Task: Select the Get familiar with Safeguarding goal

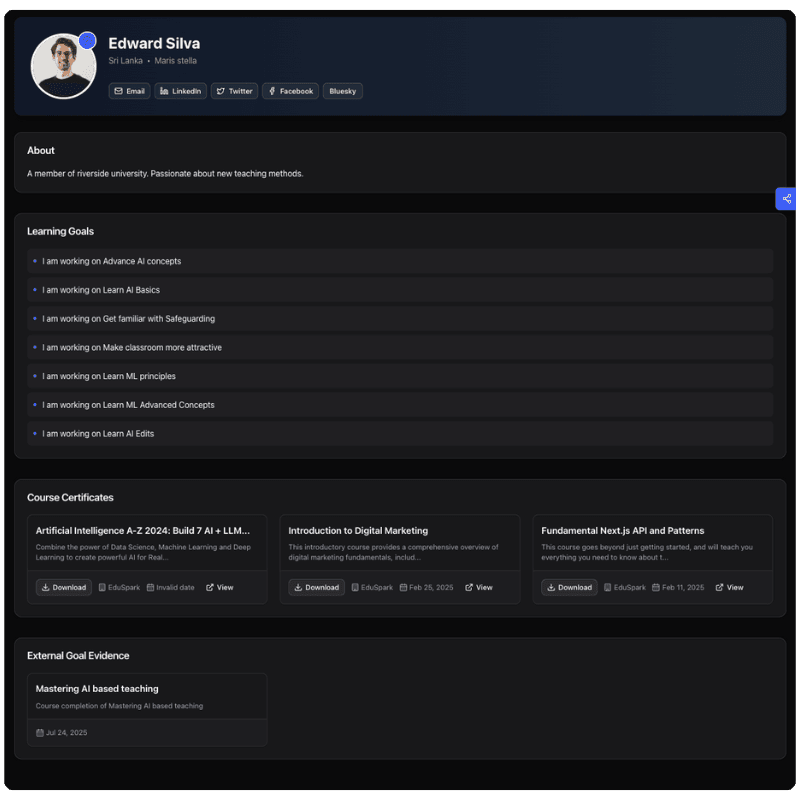Action: (128, 319)
